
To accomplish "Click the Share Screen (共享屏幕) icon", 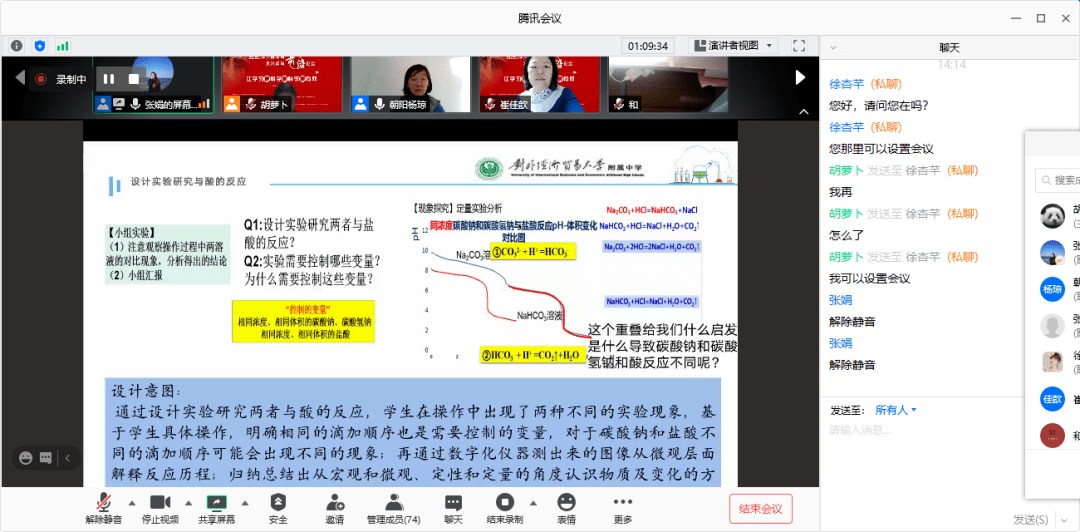I will [216, 503].
